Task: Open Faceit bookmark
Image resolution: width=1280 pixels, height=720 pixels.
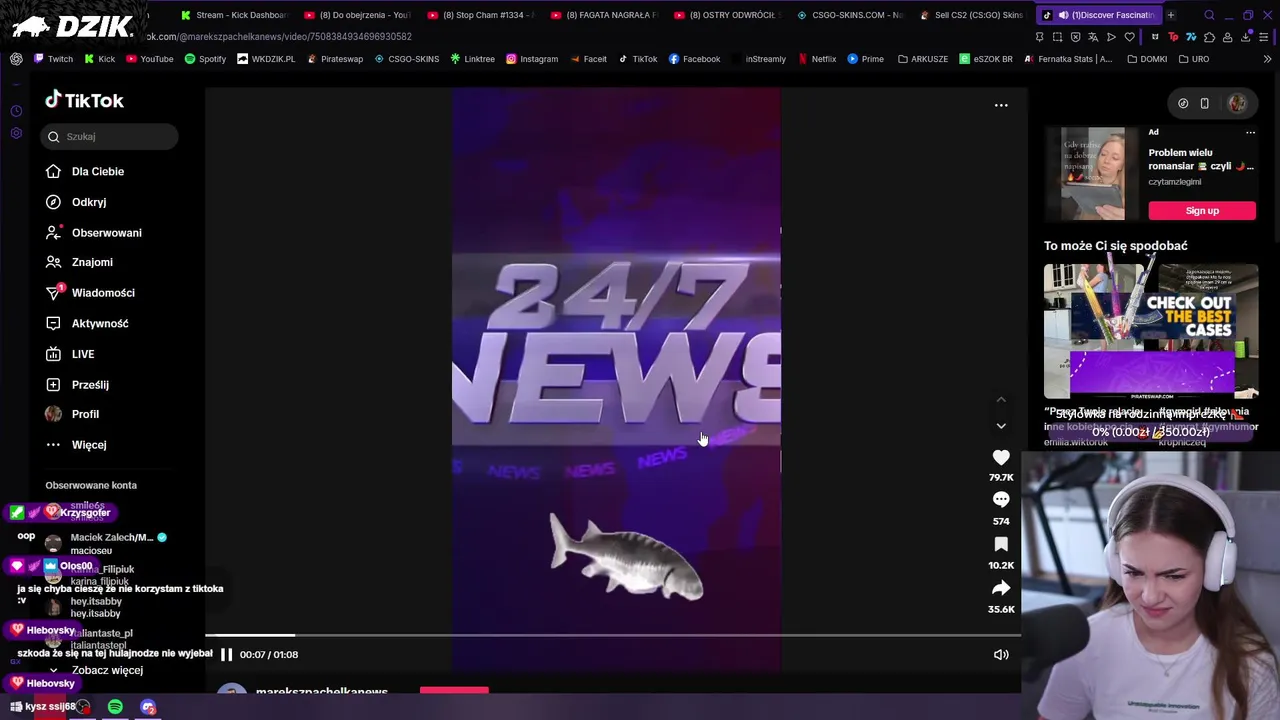Action: pyautogui.click(x=588, y=59)
